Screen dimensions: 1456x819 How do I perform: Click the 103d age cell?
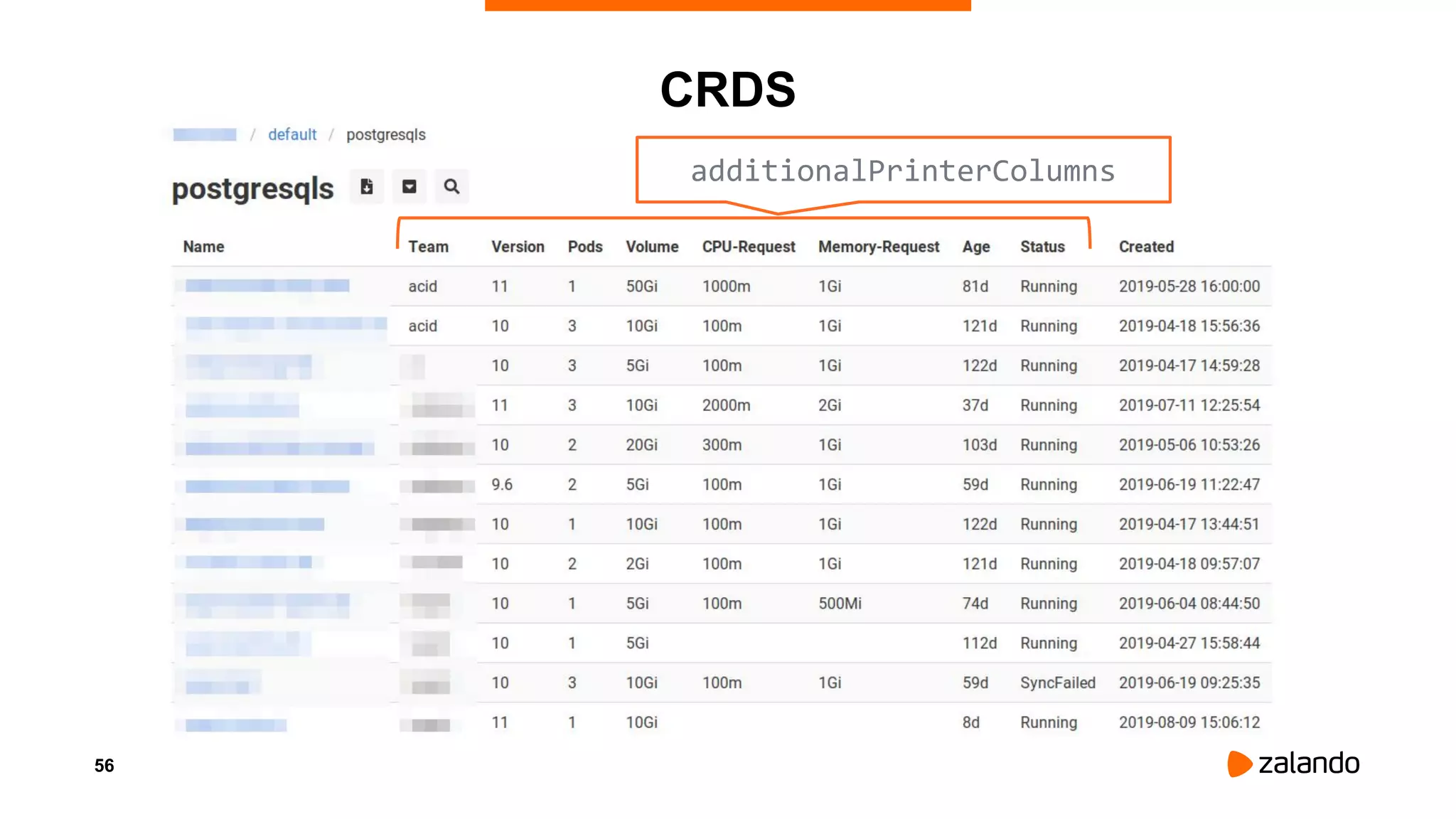(980, 445)
